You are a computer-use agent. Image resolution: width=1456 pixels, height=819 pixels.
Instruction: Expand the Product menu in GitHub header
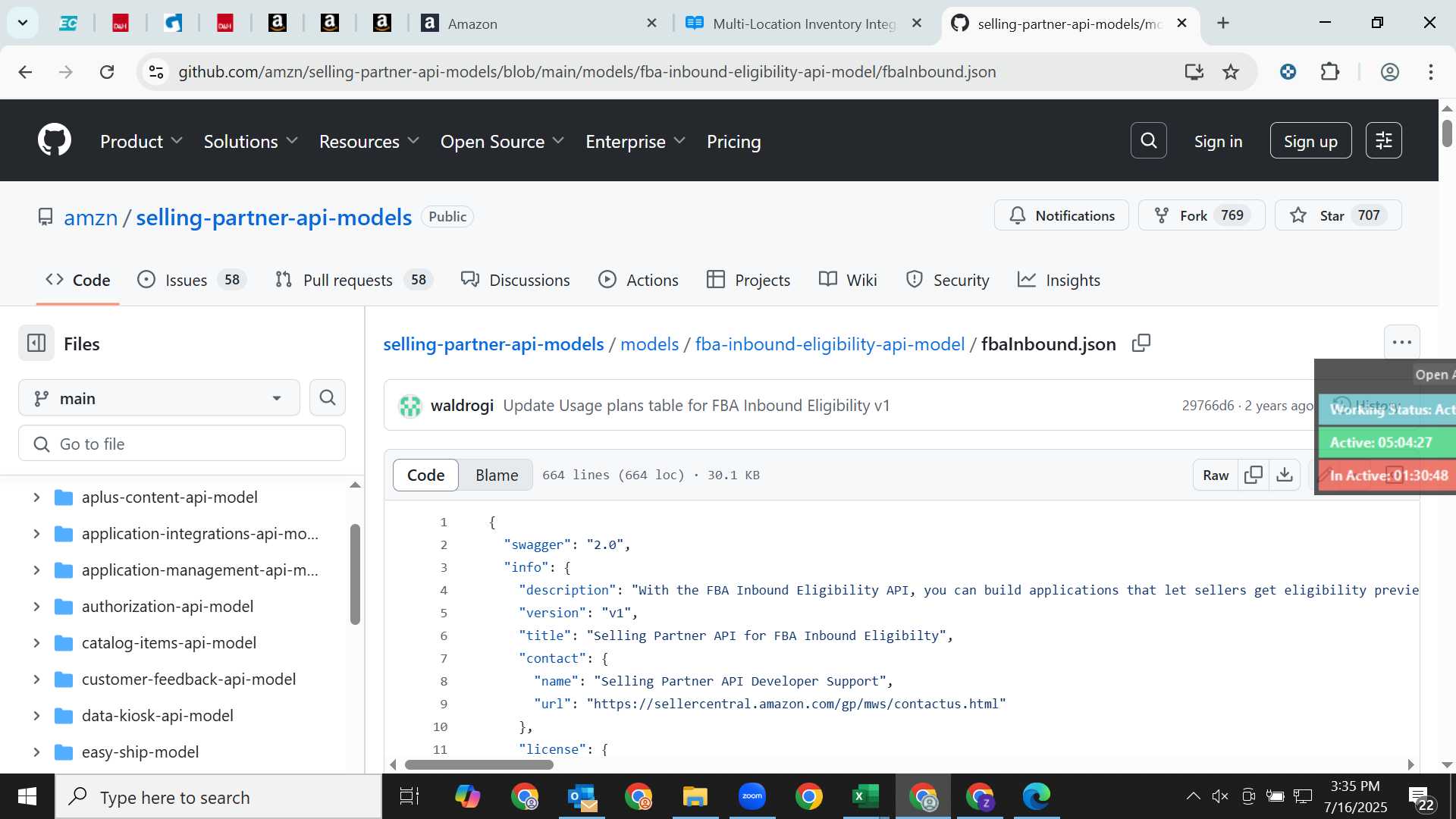pyautogui.click(x=141, y=141)
